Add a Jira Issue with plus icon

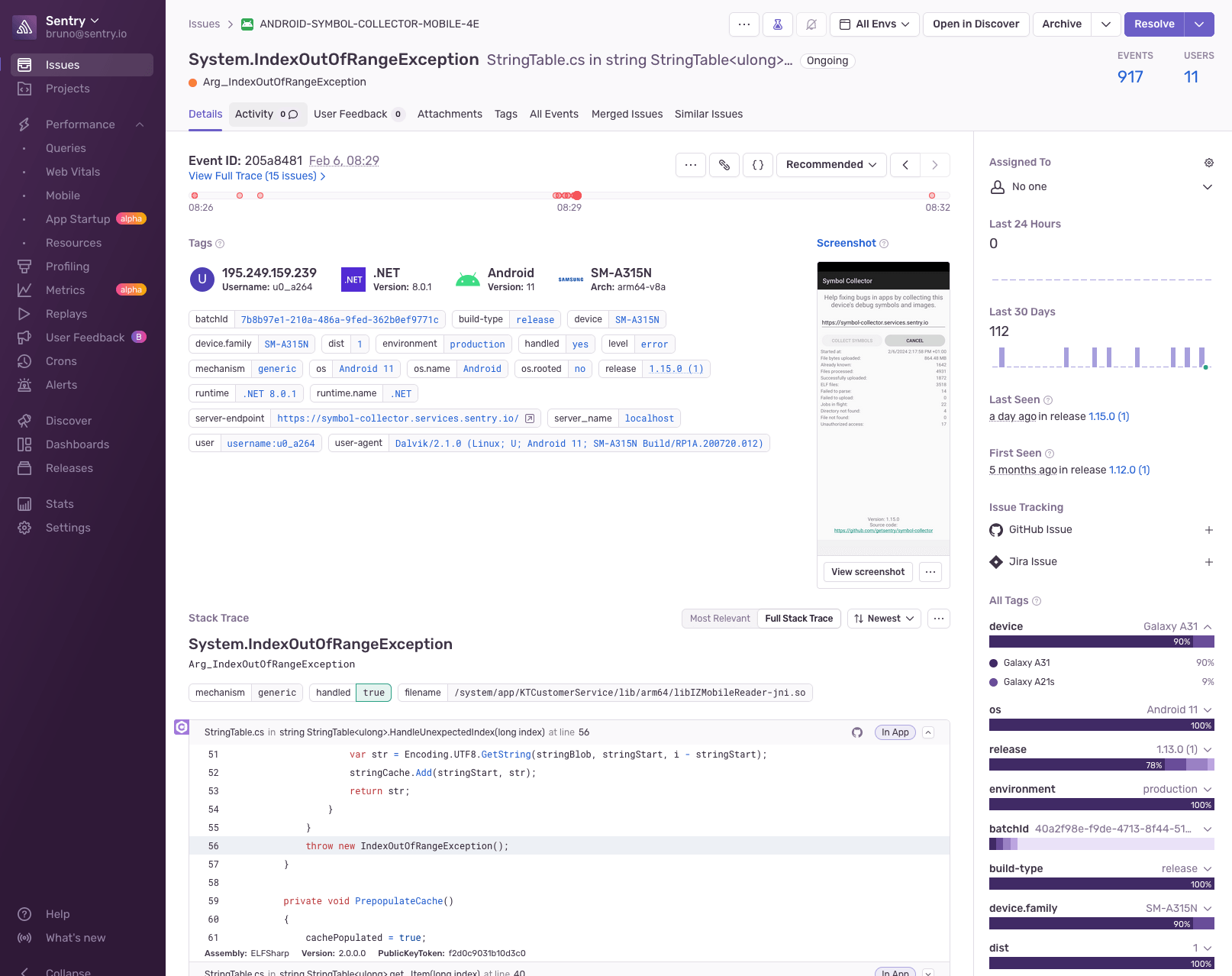pyautogui.click(x=1208, y=562)
